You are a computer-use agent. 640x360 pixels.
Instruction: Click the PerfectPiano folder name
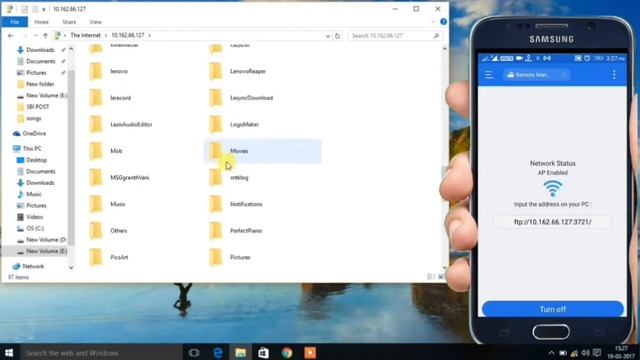coord(246,231)
